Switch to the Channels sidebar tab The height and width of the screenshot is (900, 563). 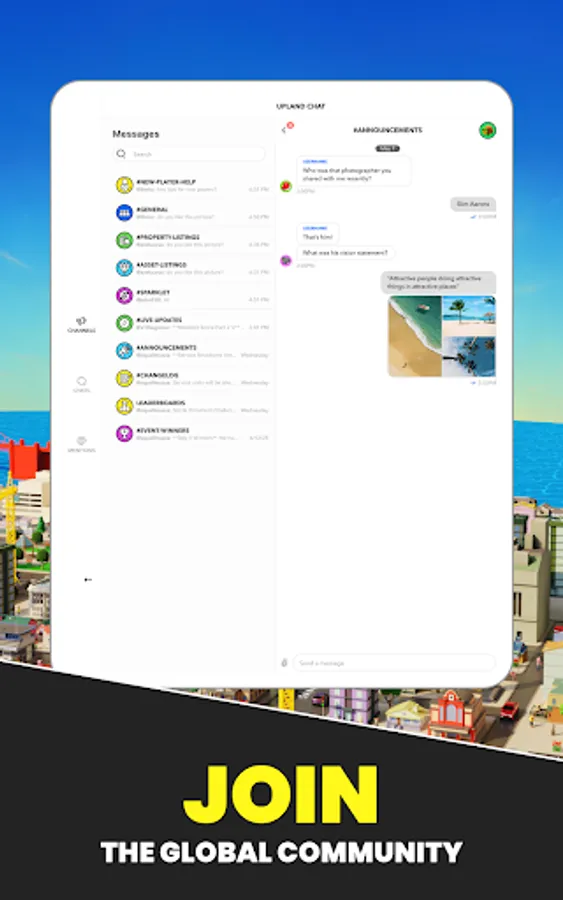(81, 325)
